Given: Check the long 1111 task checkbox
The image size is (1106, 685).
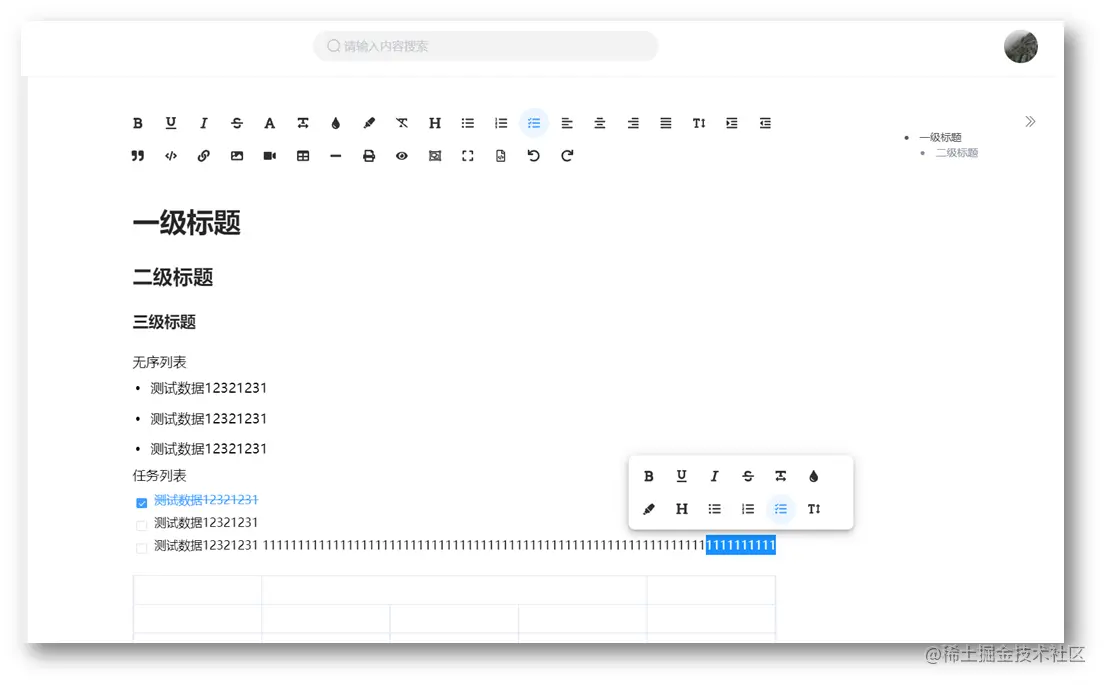Looking at the screenshot, I should pos(142,548).
